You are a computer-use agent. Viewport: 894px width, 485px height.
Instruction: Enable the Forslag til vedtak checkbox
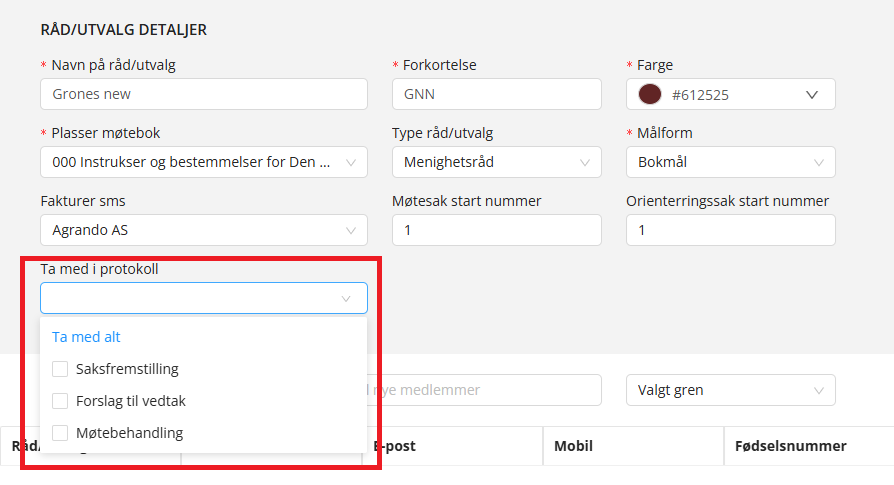point(60,401)
